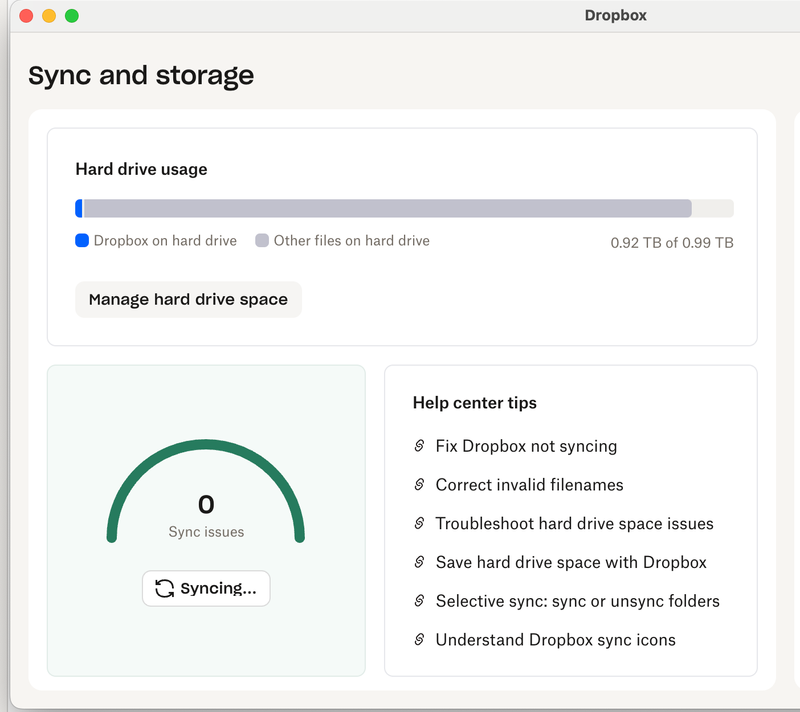Viewport: 800px width, 712px height.
Task: Open Selective sync: sync or unsync folders
Action: (577, 601)
